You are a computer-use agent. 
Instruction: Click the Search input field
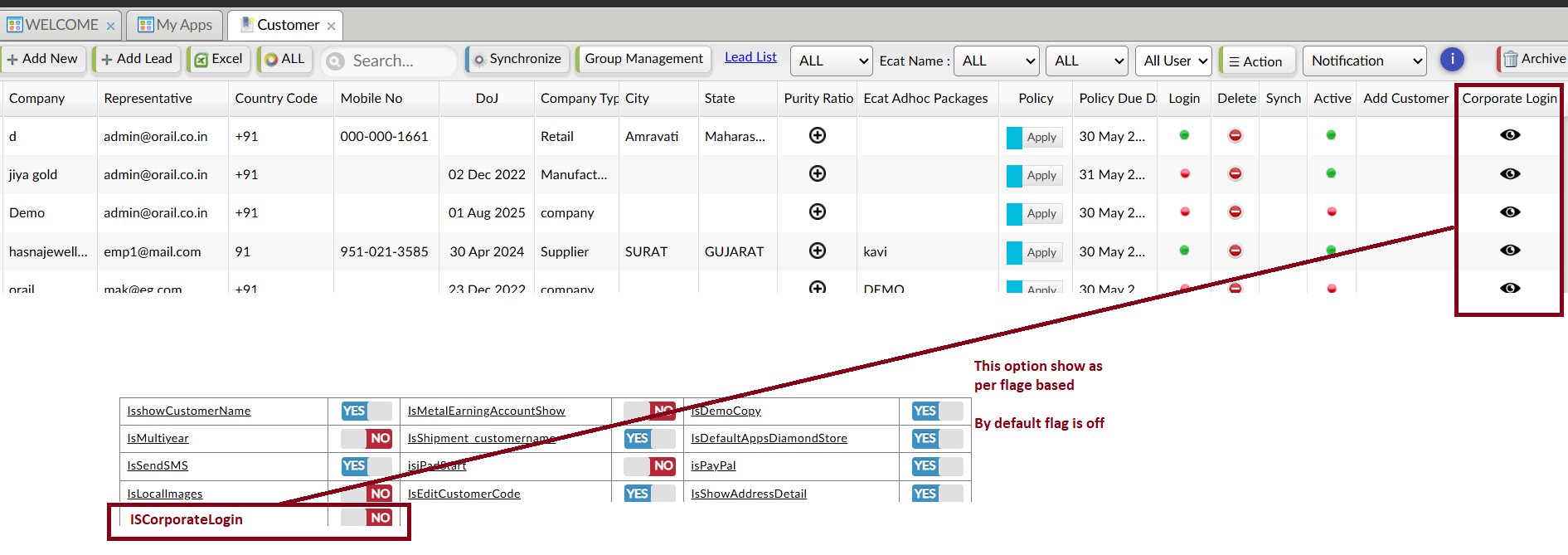(x=398, y=61)
